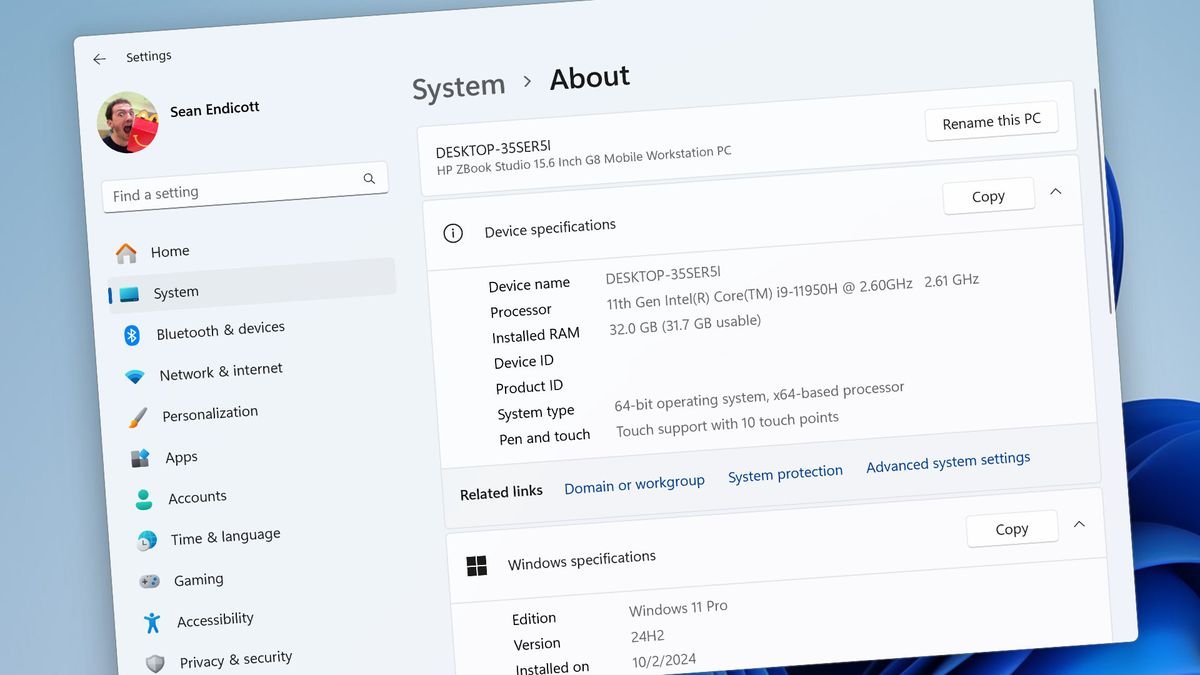Click the Device ID label
This screenshot has width=1200, height=675.
click(523, 361)
